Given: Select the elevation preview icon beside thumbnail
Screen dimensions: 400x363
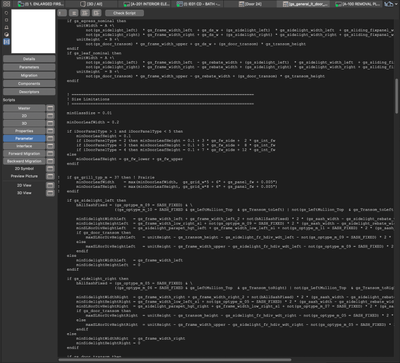Looking at the screenshot, I should [7, 27].
